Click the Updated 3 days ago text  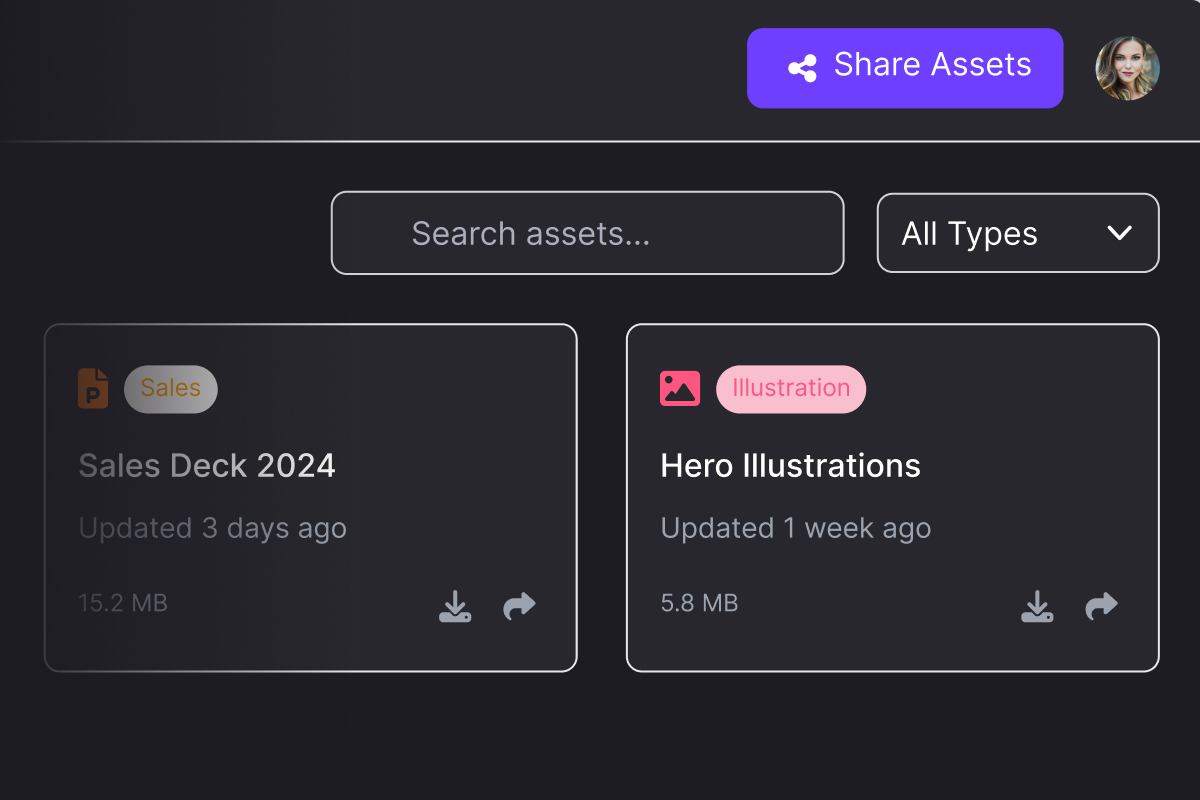213,529
